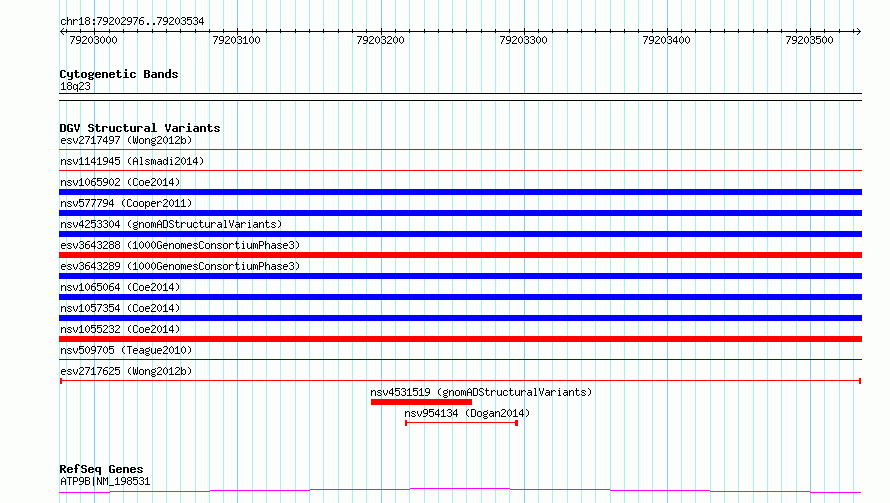Select esv2717625 (Wong2012b) variant label
This screenshot has height=503, width=890.
coord(126,371)
